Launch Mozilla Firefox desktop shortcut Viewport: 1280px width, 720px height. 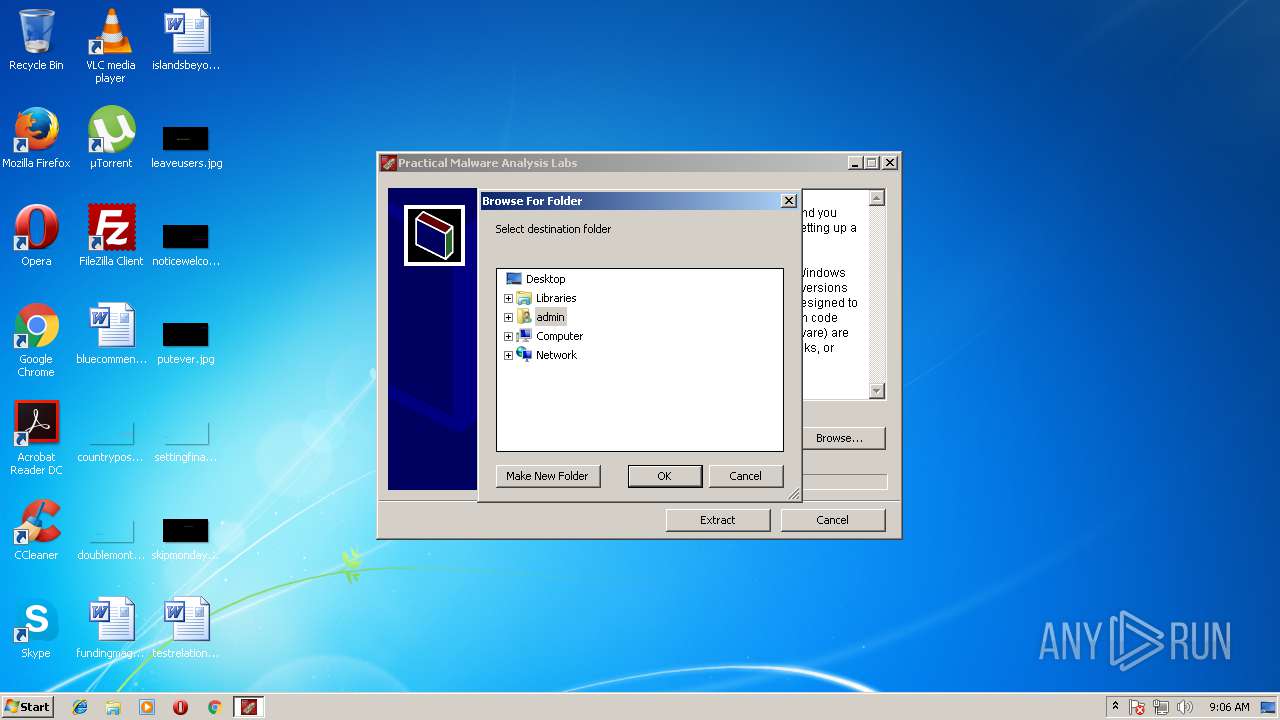point(36,138)
